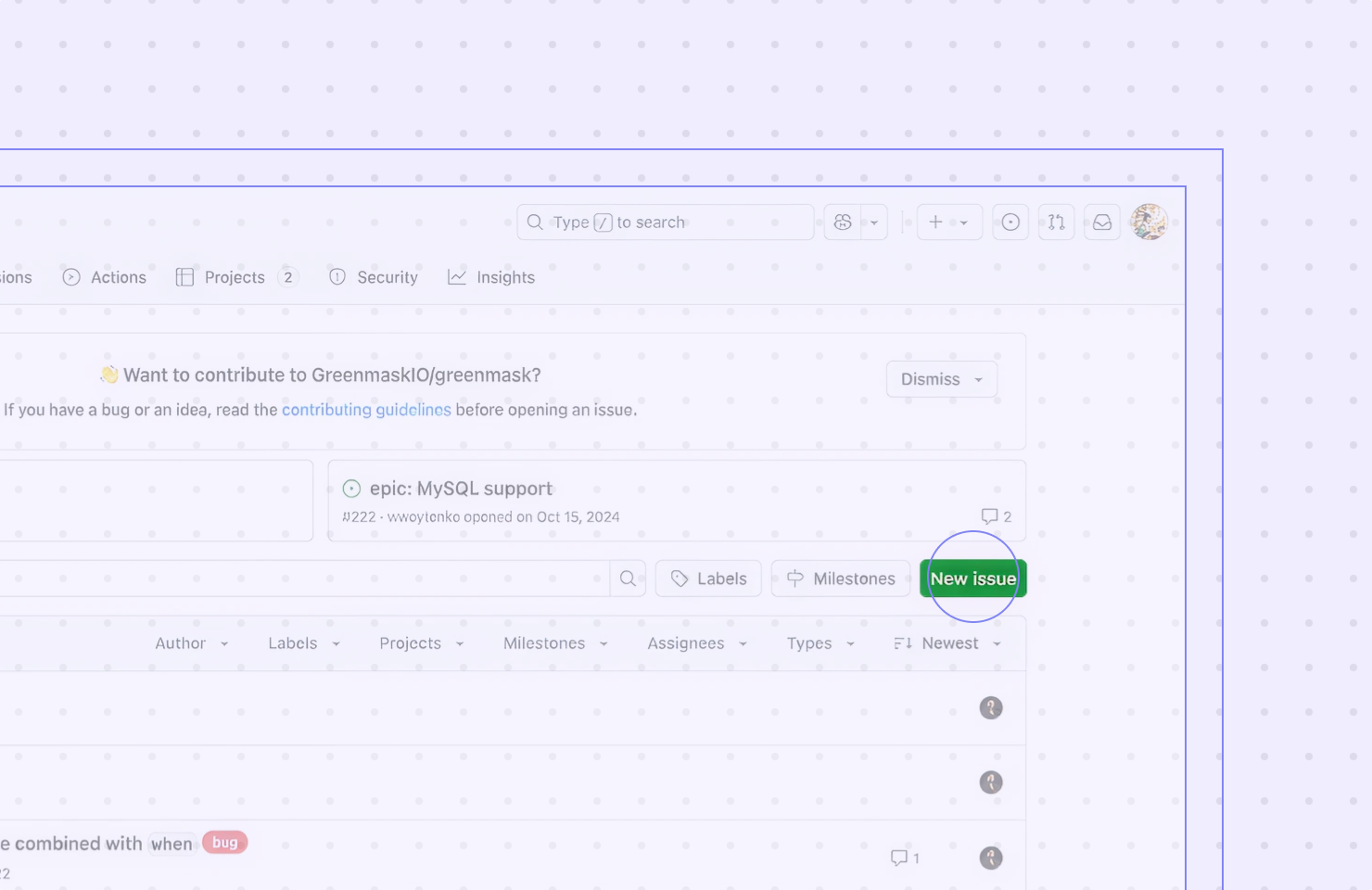
Task: Open the contributing guidelines link
Action: [x=366, y=410]
